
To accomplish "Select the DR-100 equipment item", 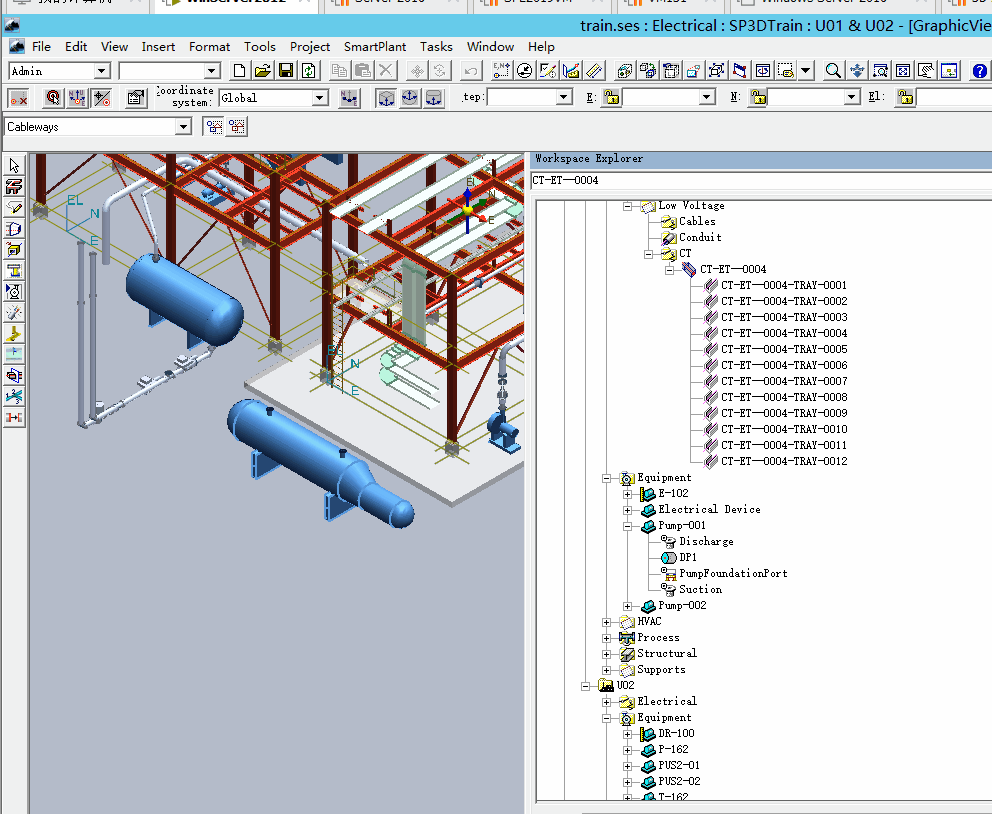I will click(676, 734).
